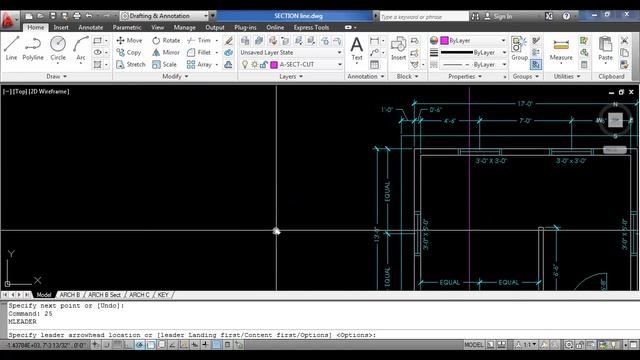The width and height of the screenshot is (640, 360).
Task: Click the Undo arrow in quick access toolbar
Action: pyautogui.click(x=89, y=16)
